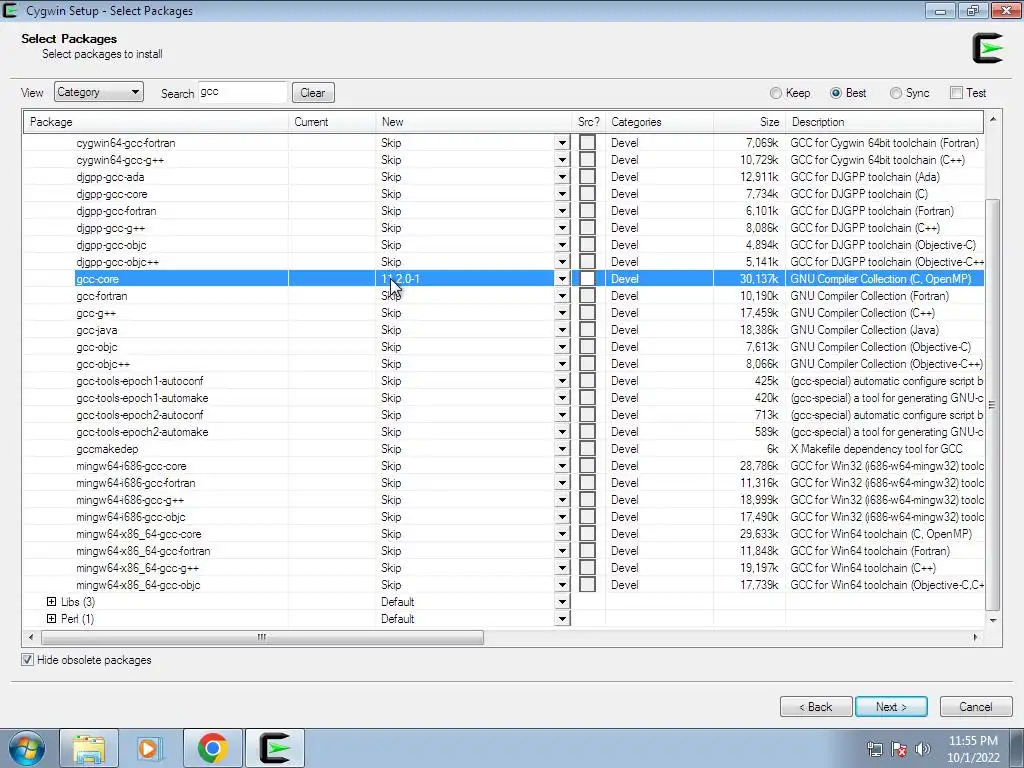This screenshot has height=768, width=1024.
Task: Open the Libs Default dropdown
Action: 562,601
